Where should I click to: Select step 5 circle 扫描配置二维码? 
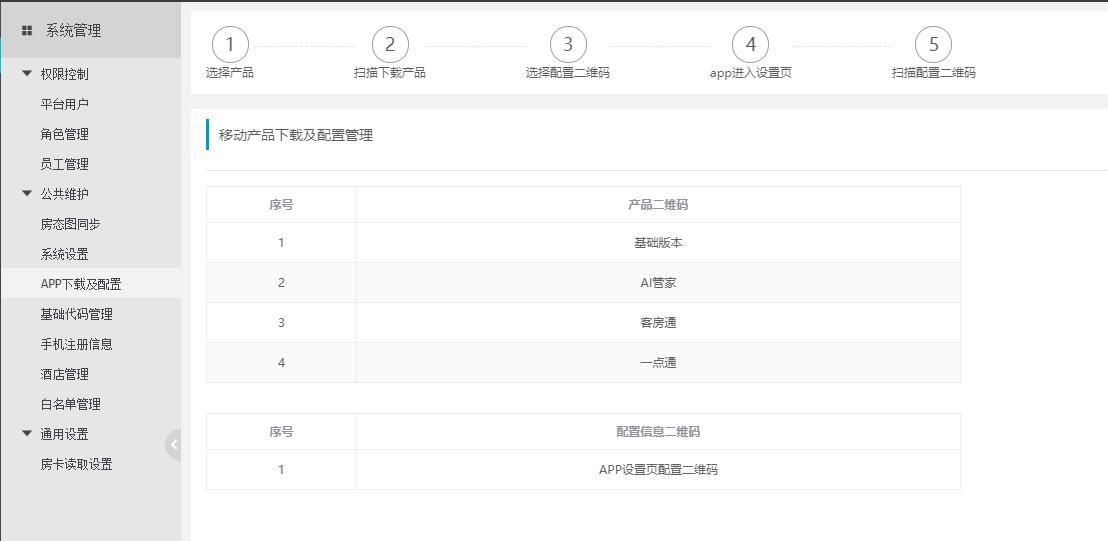[933, 44]
